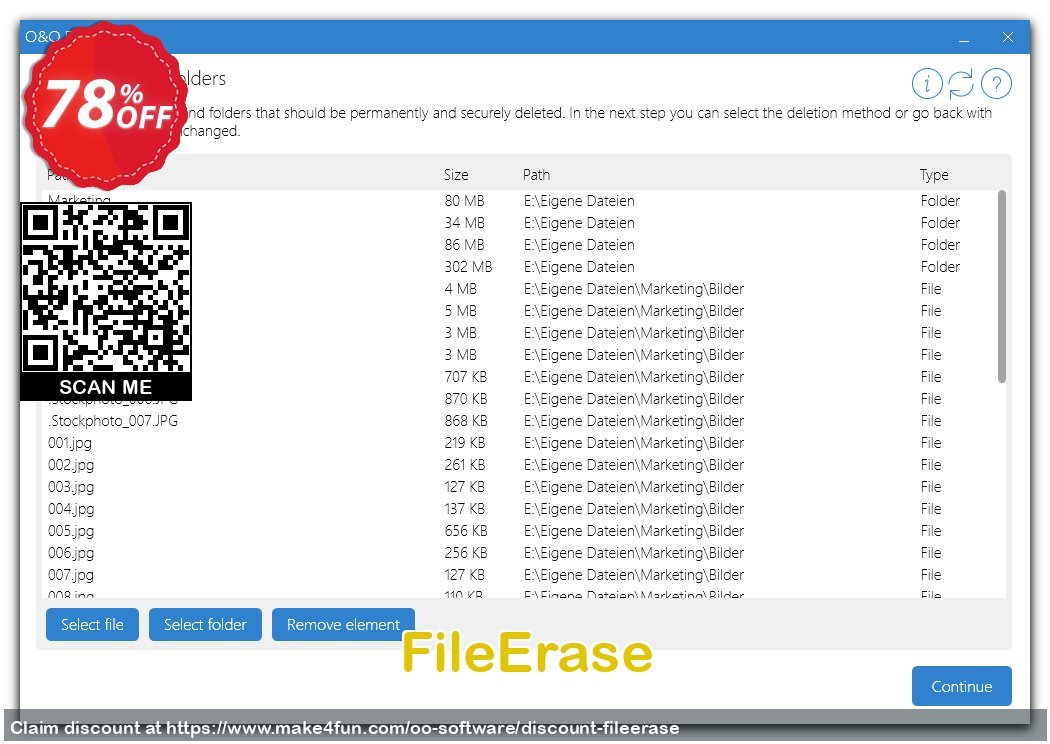The image size is (1050, 744).
Task: Click File type cell in 219 KB row
Action: (931, 443)
